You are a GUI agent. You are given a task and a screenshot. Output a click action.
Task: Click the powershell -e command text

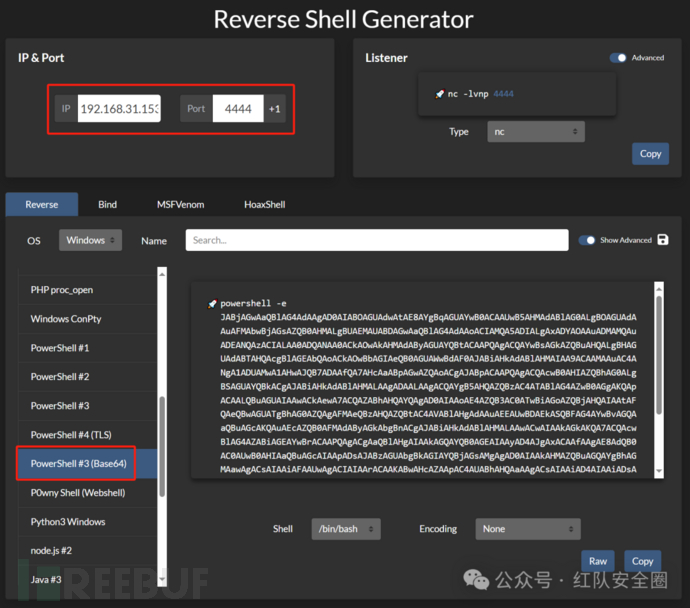click(x=253, y=304)
